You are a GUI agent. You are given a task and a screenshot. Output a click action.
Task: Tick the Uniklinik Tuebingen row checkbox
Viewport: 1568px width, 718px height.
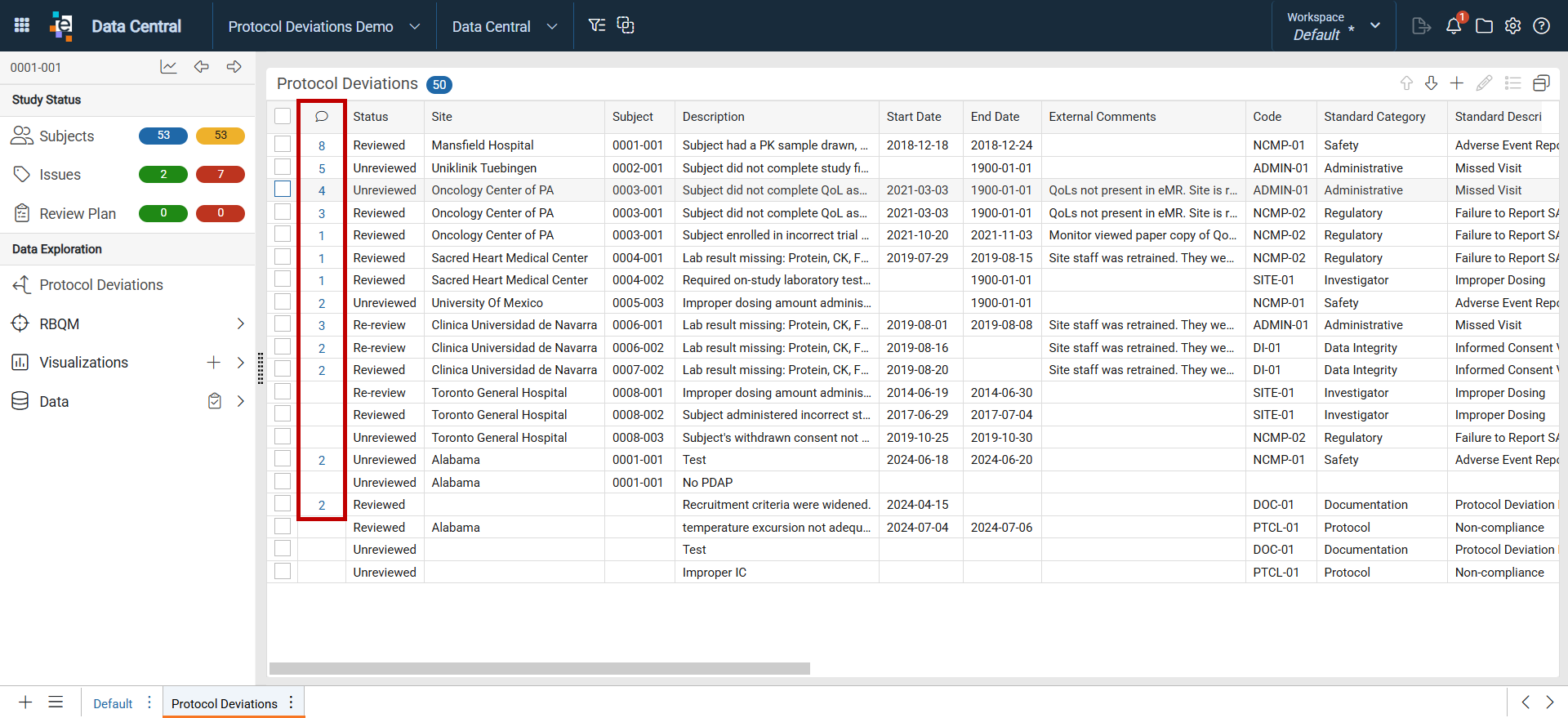tap(283, 167)
